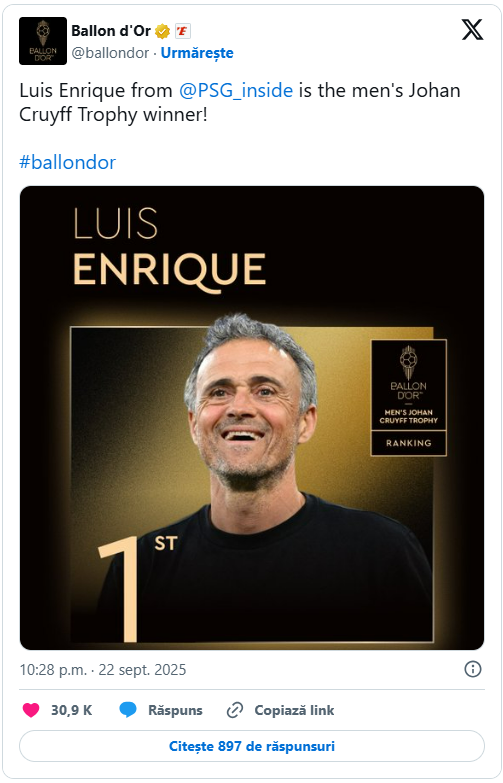Image resolution: width=503 pixels, height=783 pixels.
Task: Like the tweet with heart icon
Action: tap(31, 710)
